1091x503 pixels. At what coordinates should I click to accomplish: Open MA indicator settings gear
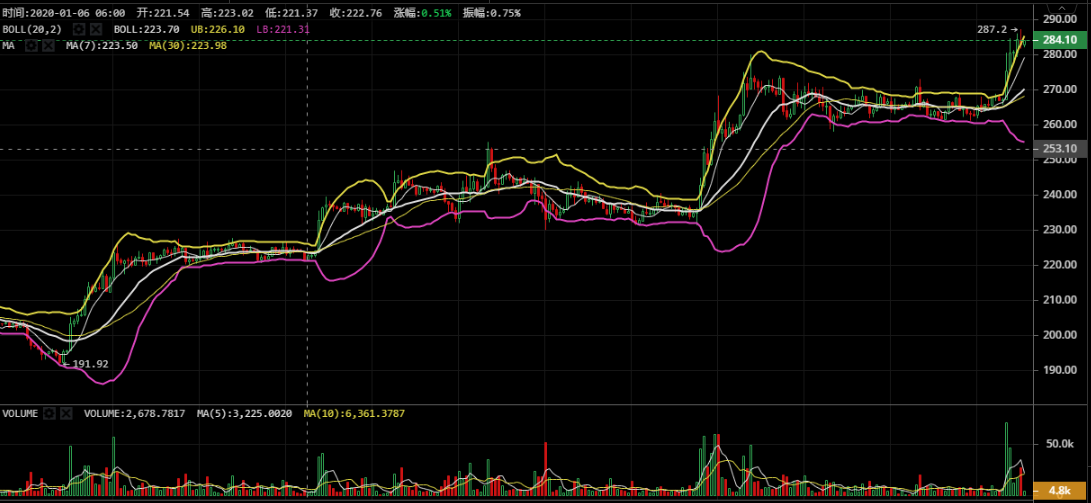point(30,45)
